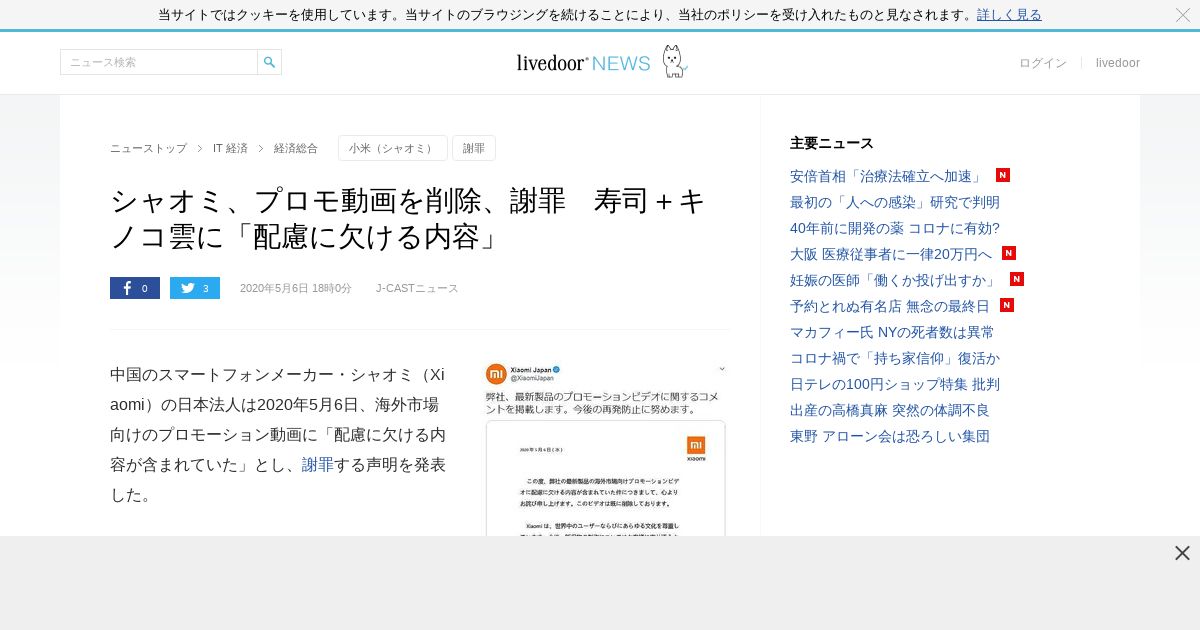The width and height of the screenshot is (1200, 630).
Task: Click the Xiaomi Japan tweet avatar
Action: pos(496,374)
